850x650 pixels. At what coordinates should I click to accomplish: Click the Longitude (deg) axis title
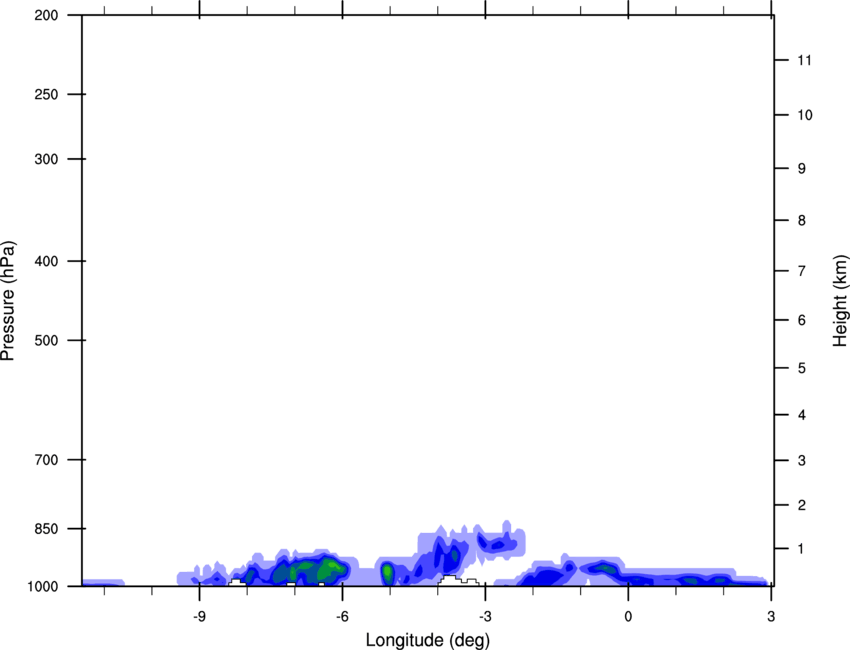coord(428,640)
